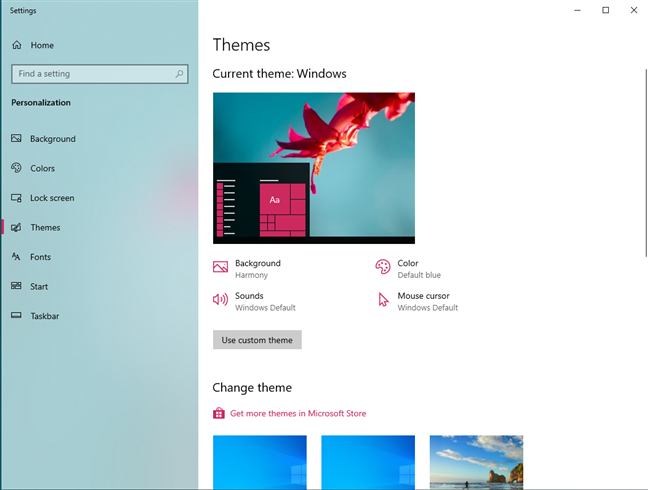The image size is (648, 490).
Task: Click the Lock screen icon in sidebar
Action: click(16, 198)
